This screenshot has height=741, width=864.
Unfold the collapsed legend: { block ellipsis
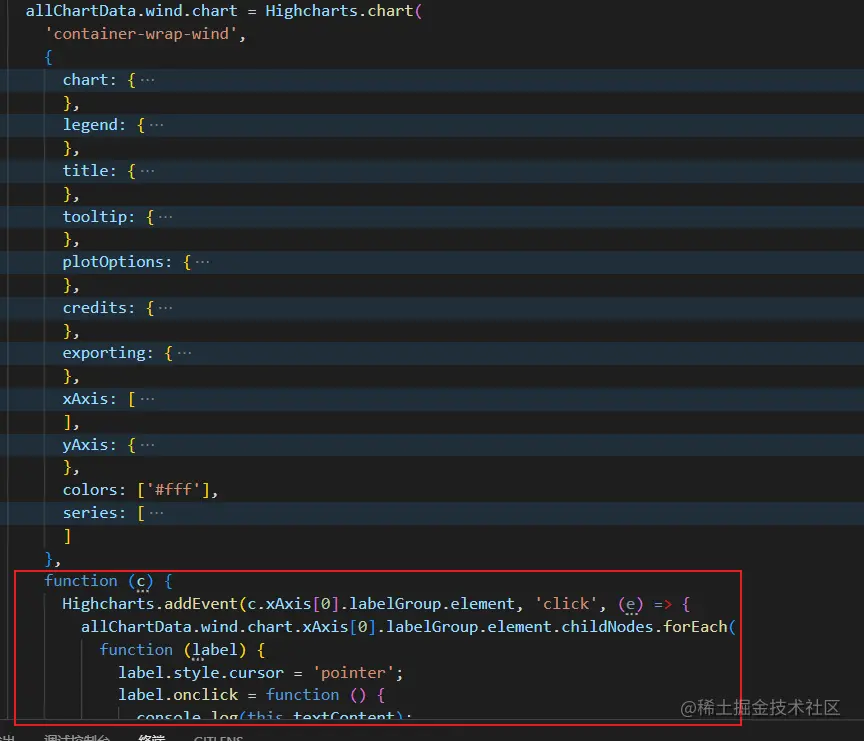(x=156, y=125)
